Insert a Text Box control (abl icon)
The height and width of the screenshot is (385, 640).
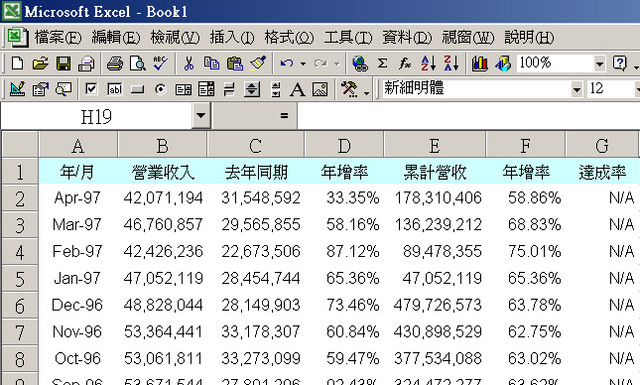pyautogui.click(x=115, y=89)
